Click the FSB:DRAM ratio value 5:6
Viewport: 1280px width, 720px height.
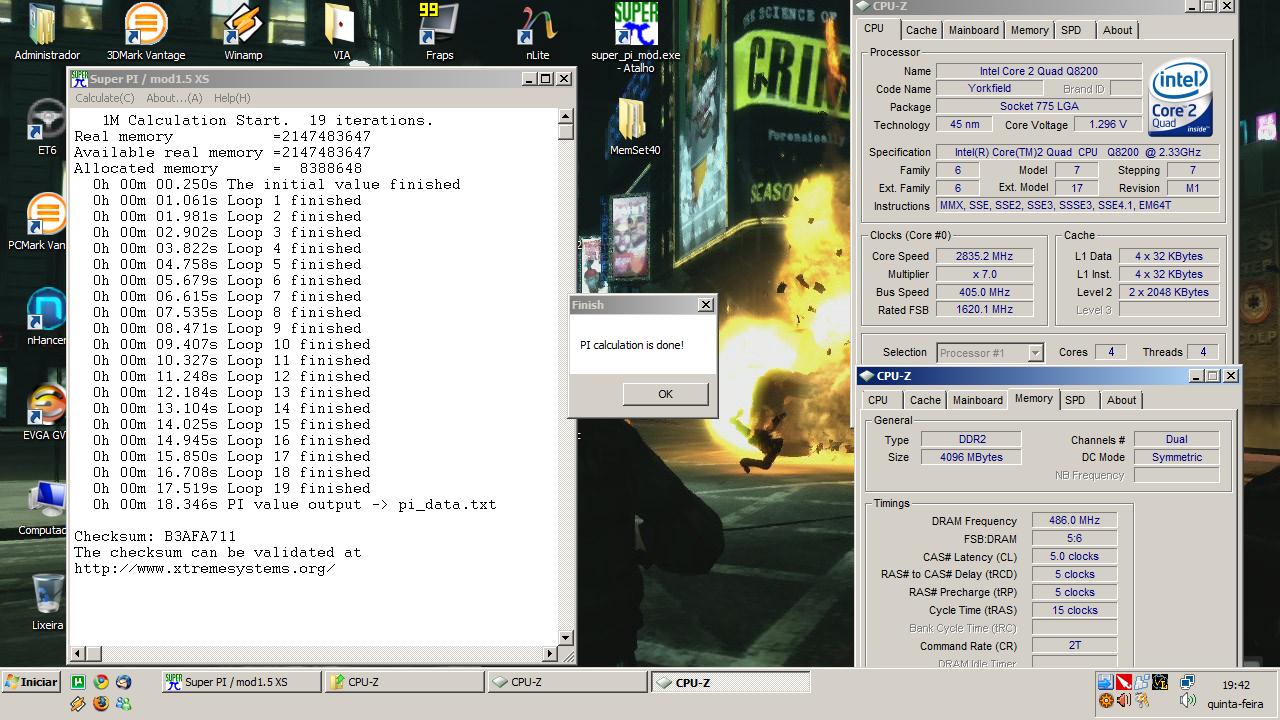(1074, 539)
